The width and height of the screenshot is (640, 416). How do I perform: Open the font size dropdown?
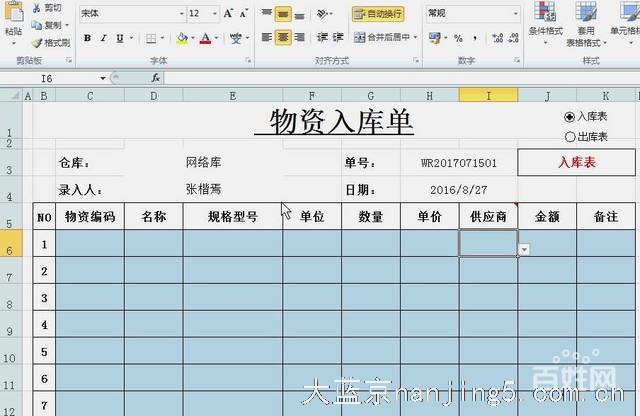tap(215, 14)
